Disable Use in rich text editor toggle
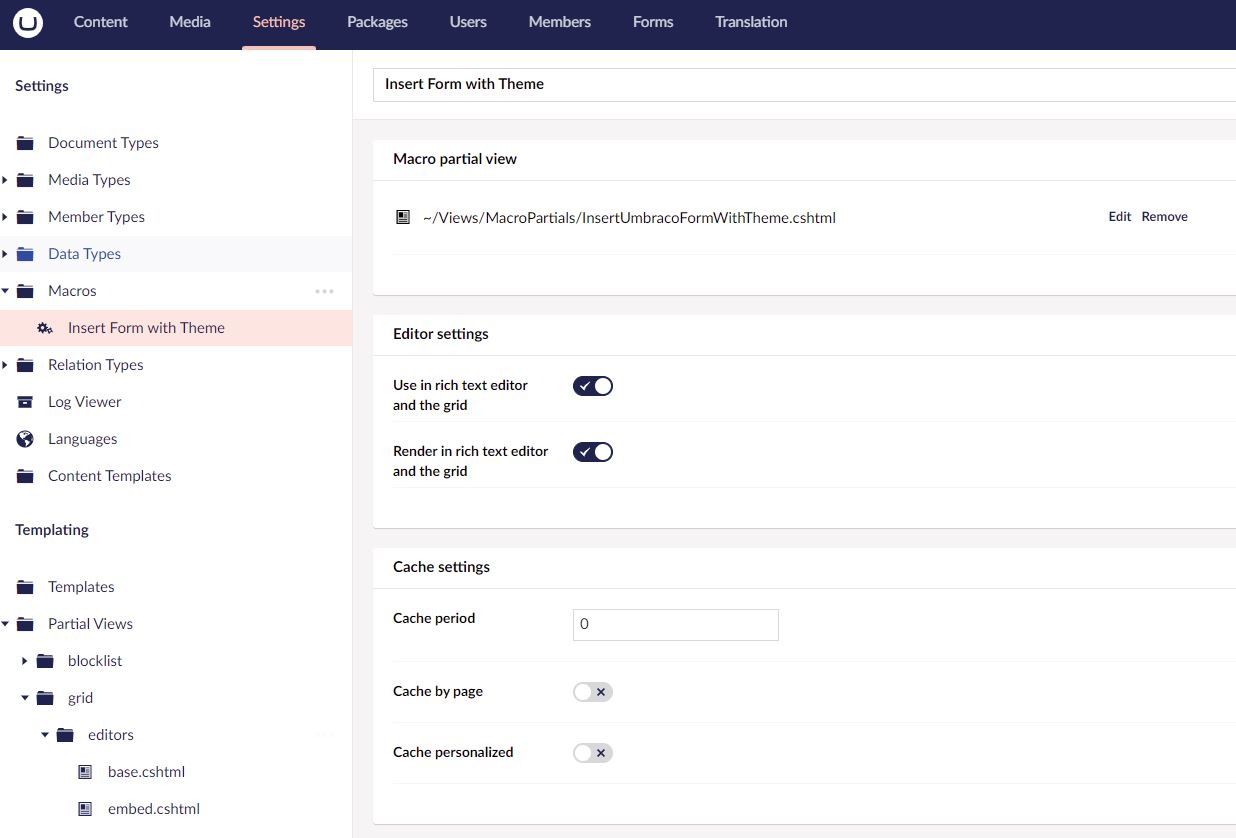 click(x=592, y=386)
